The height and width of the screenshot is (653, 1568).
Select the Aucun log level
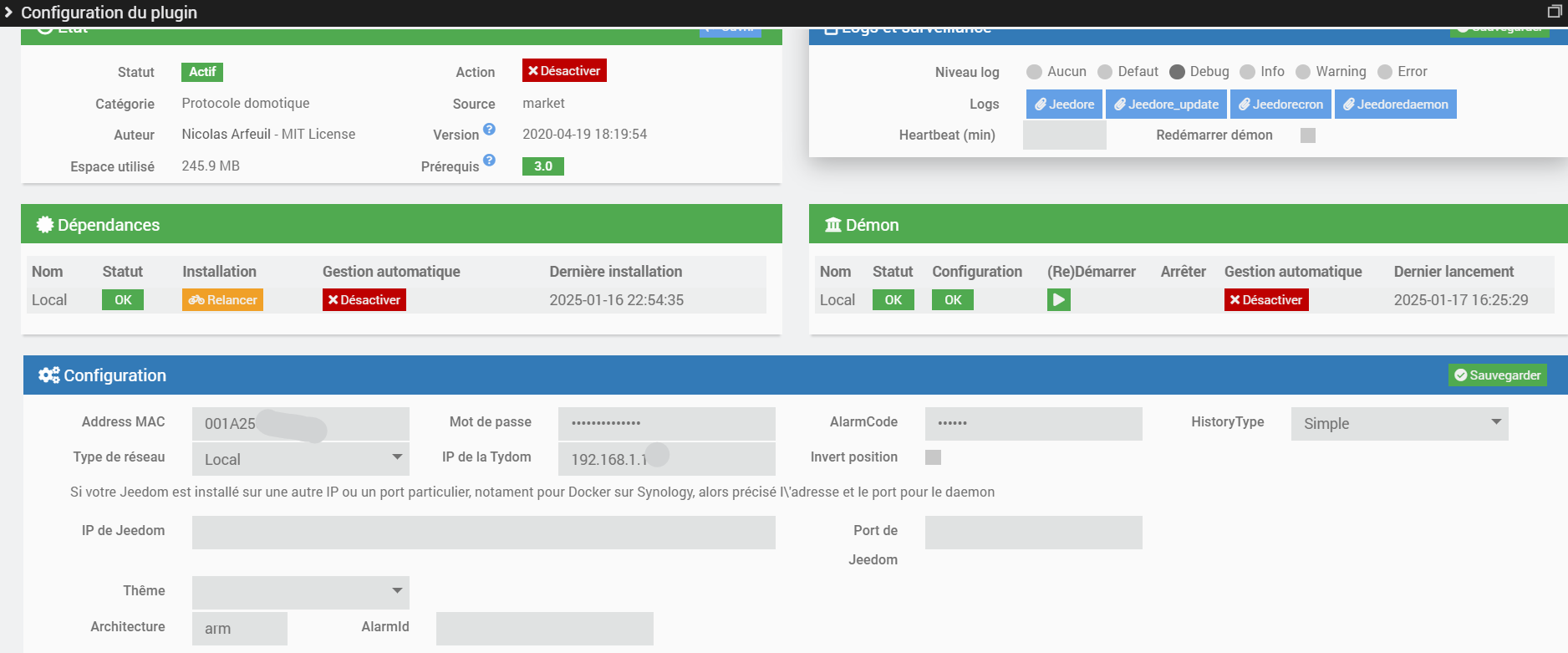(1034, 72)
